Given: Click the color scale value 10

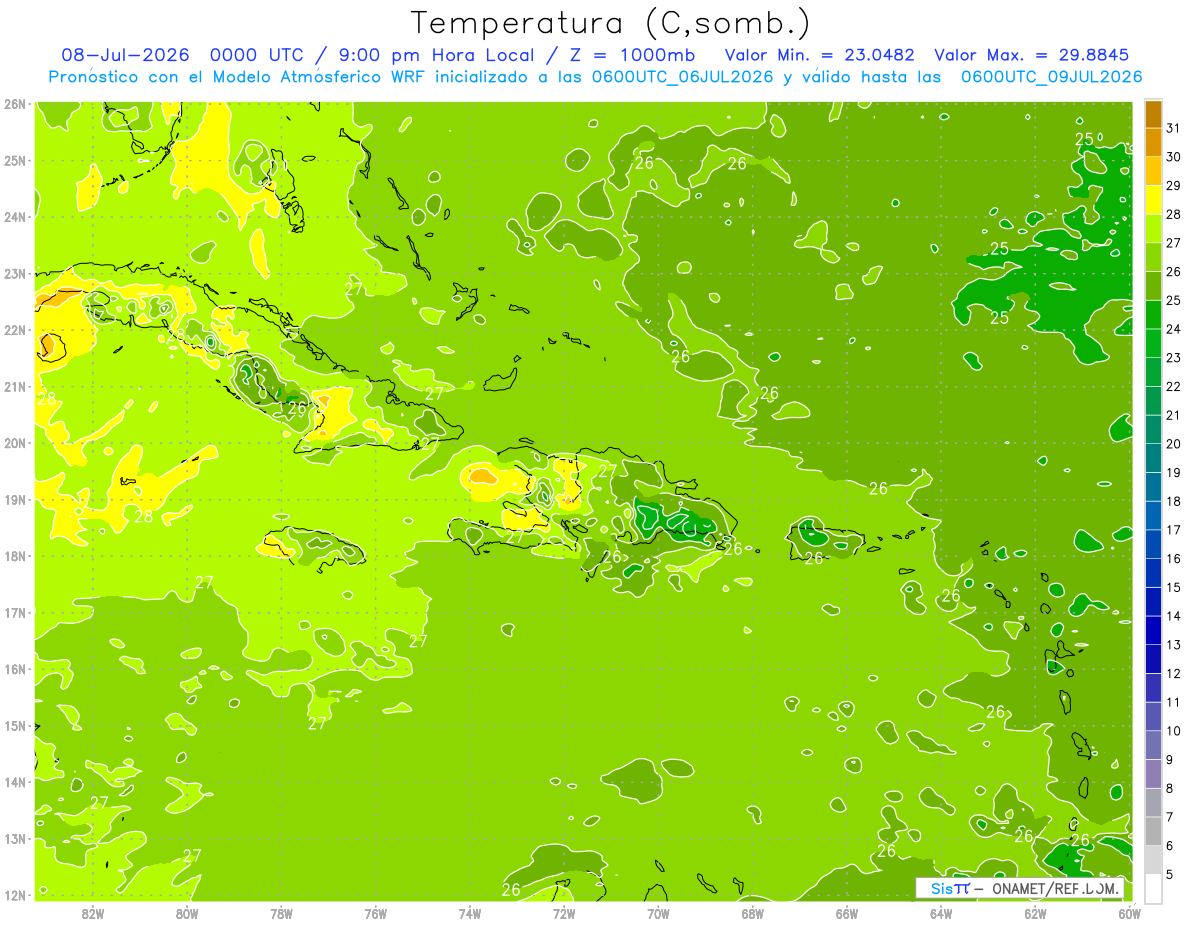Looking at the screenshot, I should click(1173, 732).
